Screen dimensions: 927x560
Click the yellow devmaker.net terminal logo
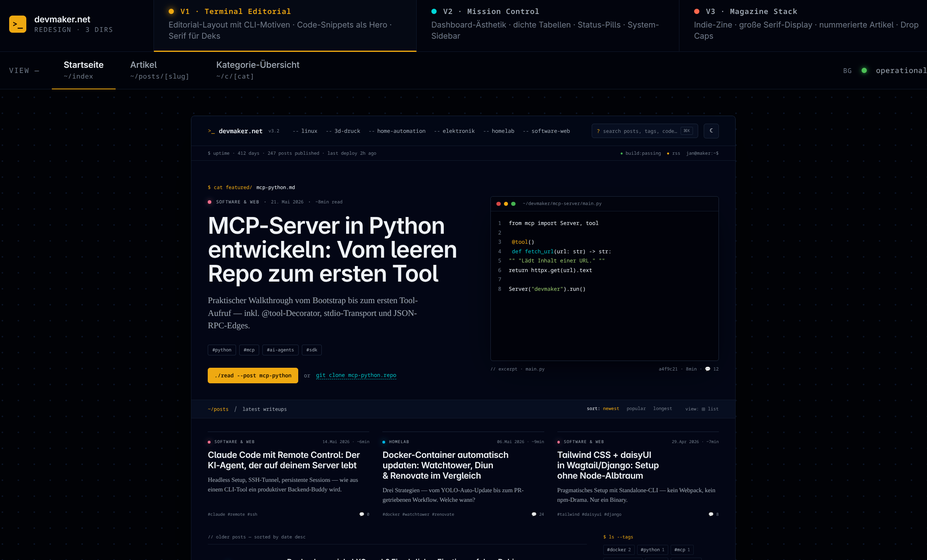pos(18,24)
